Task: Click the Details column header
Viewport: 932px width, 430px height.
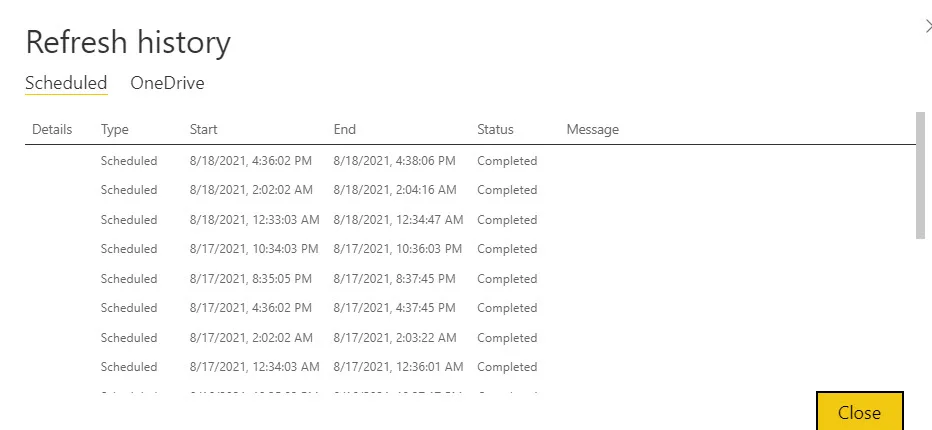Action: (52, 129)
